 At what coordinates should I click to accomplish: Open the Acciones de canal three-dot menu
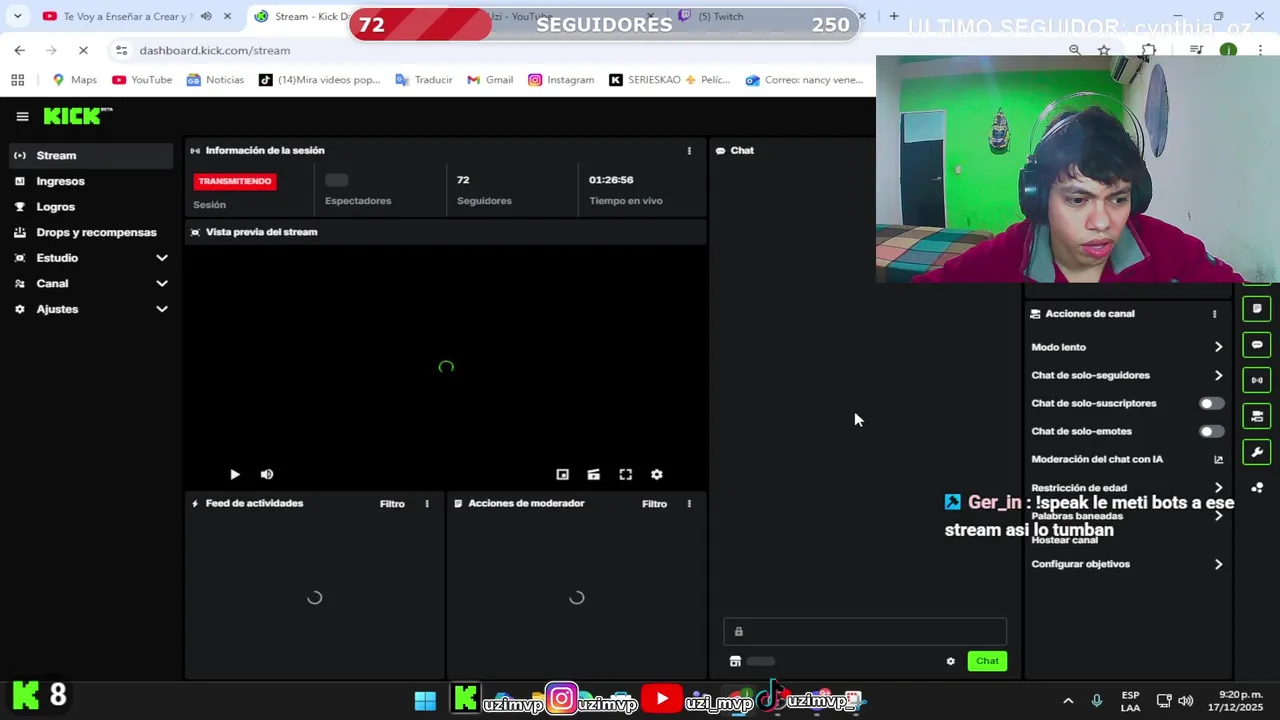coord(1215,314)
